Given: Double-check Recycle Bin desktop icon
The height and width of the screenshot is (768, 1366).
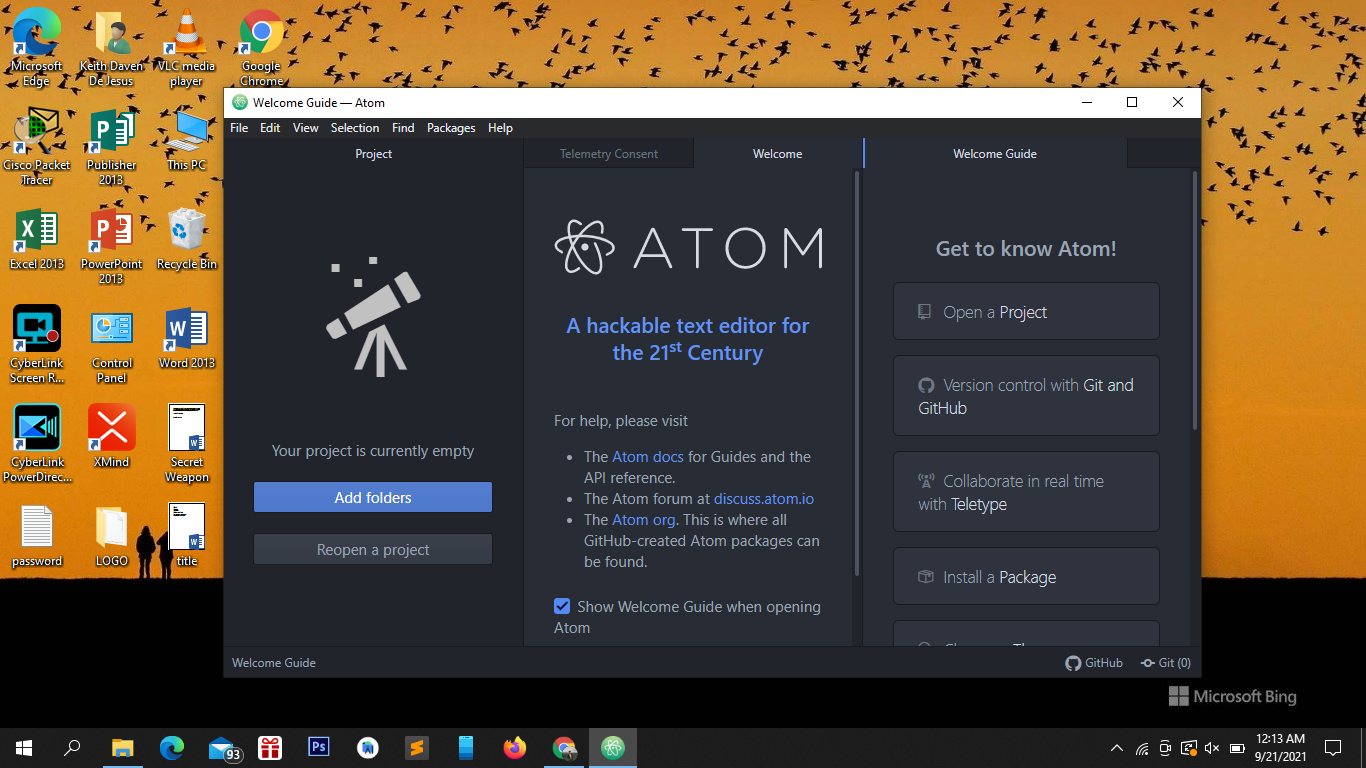Looking at the screenshot, I should [x=186, y=239].
